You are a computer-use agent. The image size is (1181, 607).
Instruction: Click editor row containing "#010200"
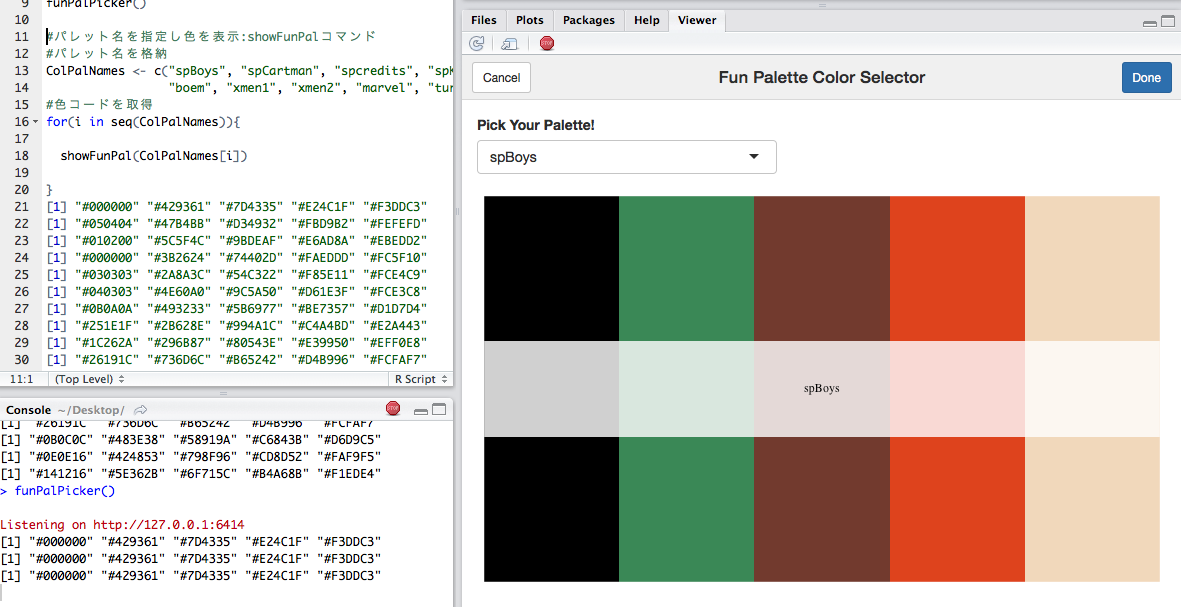click(237, 240)
